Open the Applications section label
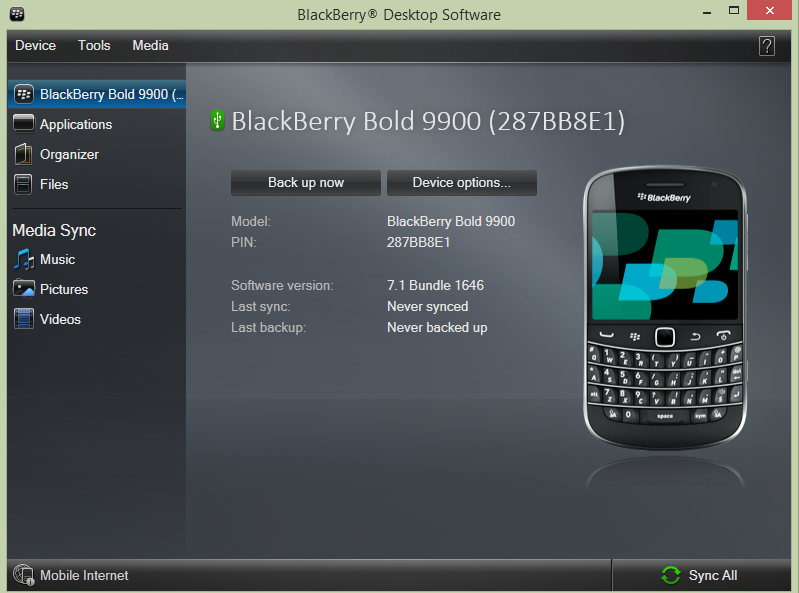 pyautogui.click(x=76, y=124)
